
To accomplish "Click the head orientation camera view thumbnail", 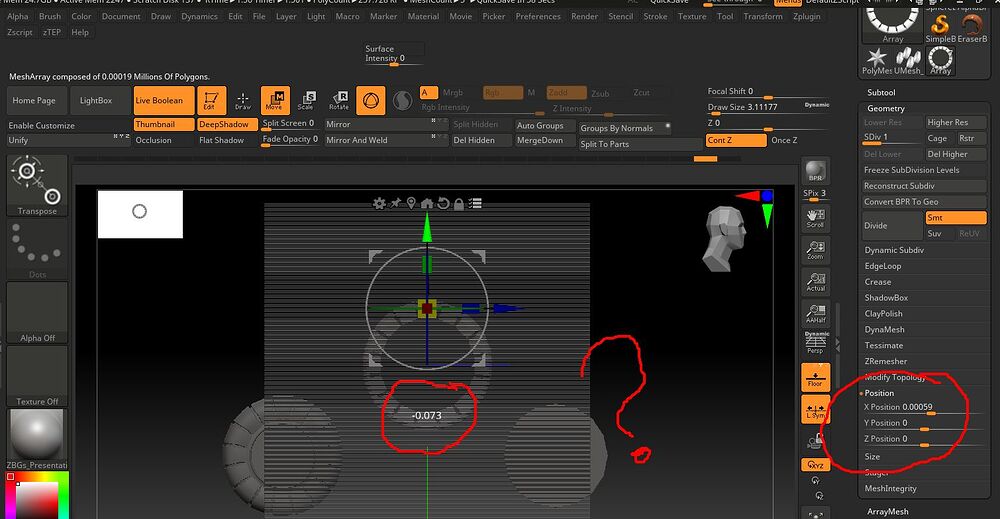I will pyautogui.click(x=726, y=238).
